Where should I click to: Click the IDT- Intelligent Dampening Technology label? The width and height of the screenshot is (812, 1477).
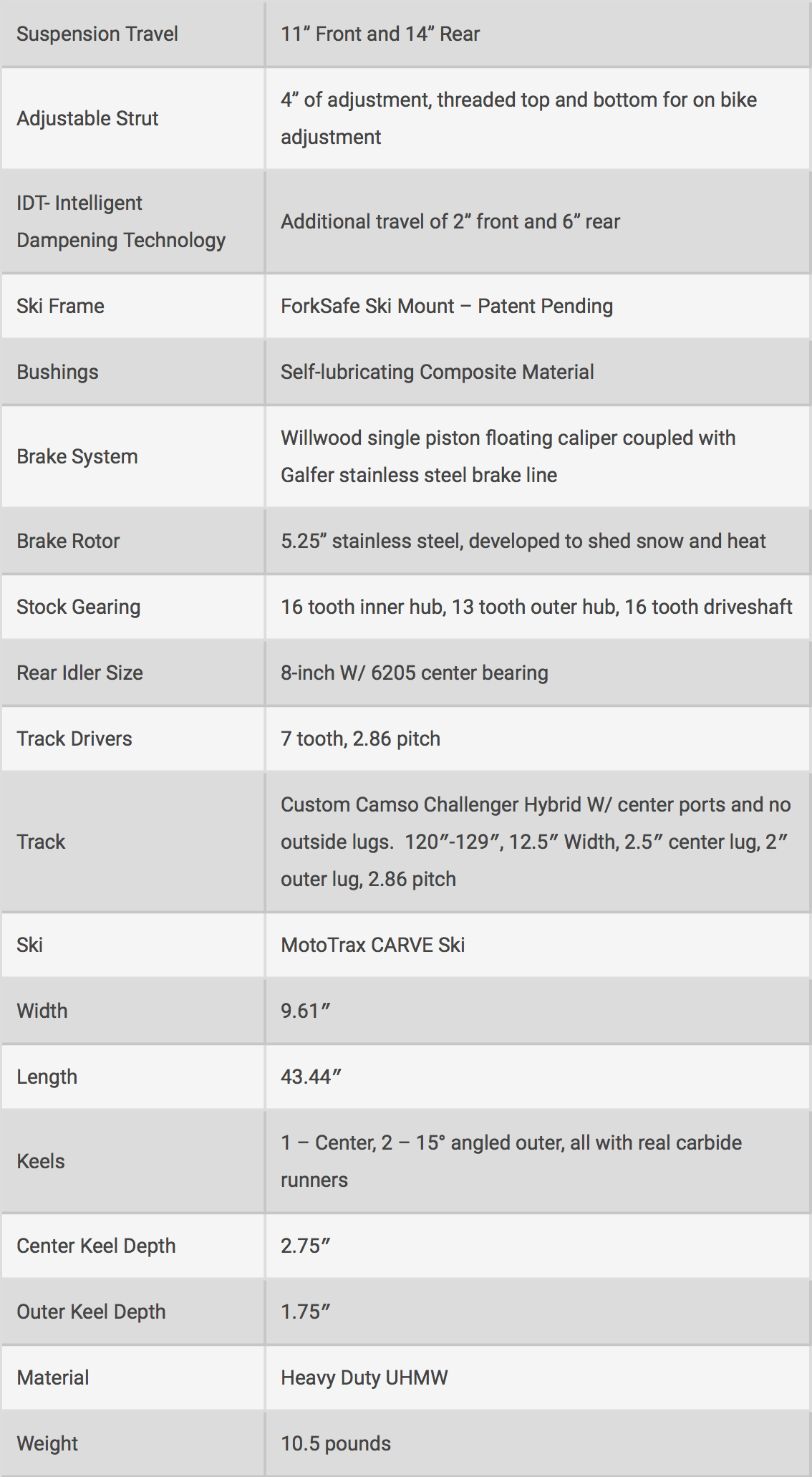pos(121,221)
